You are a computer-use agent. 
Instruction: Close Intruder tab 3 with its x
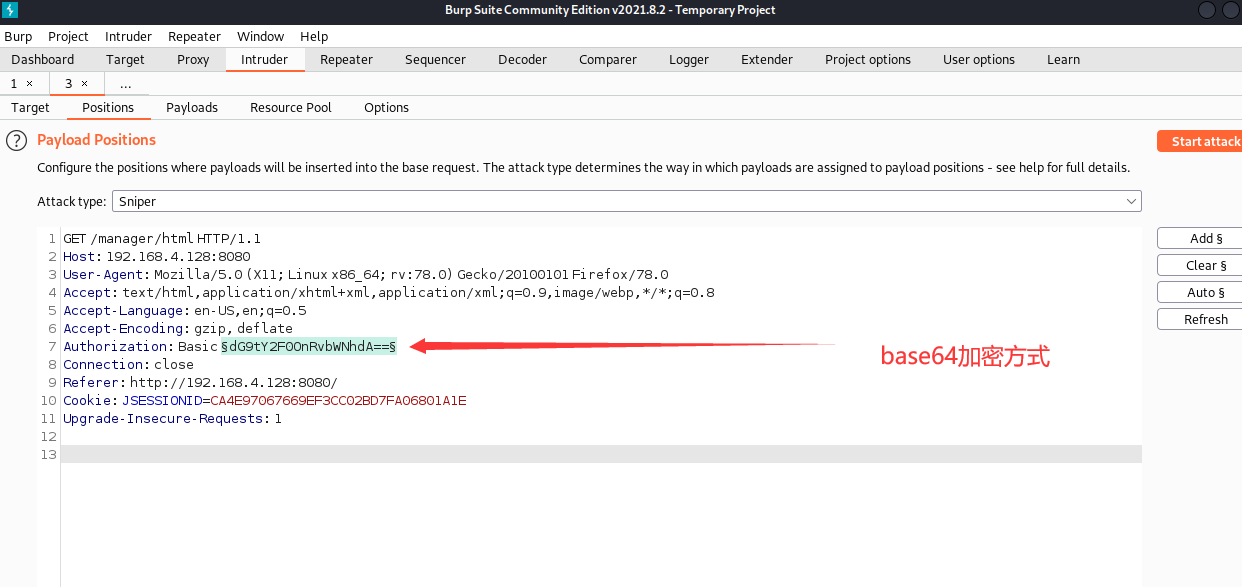pos(85,84)
